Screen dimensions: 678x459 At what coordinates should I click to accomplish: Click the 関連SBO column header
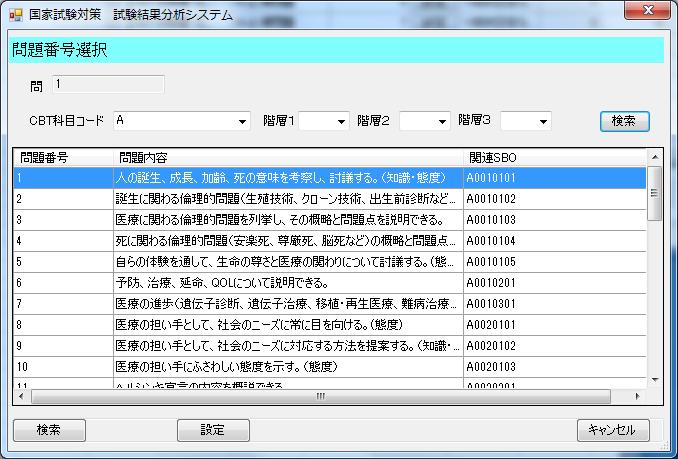point(552,157)
